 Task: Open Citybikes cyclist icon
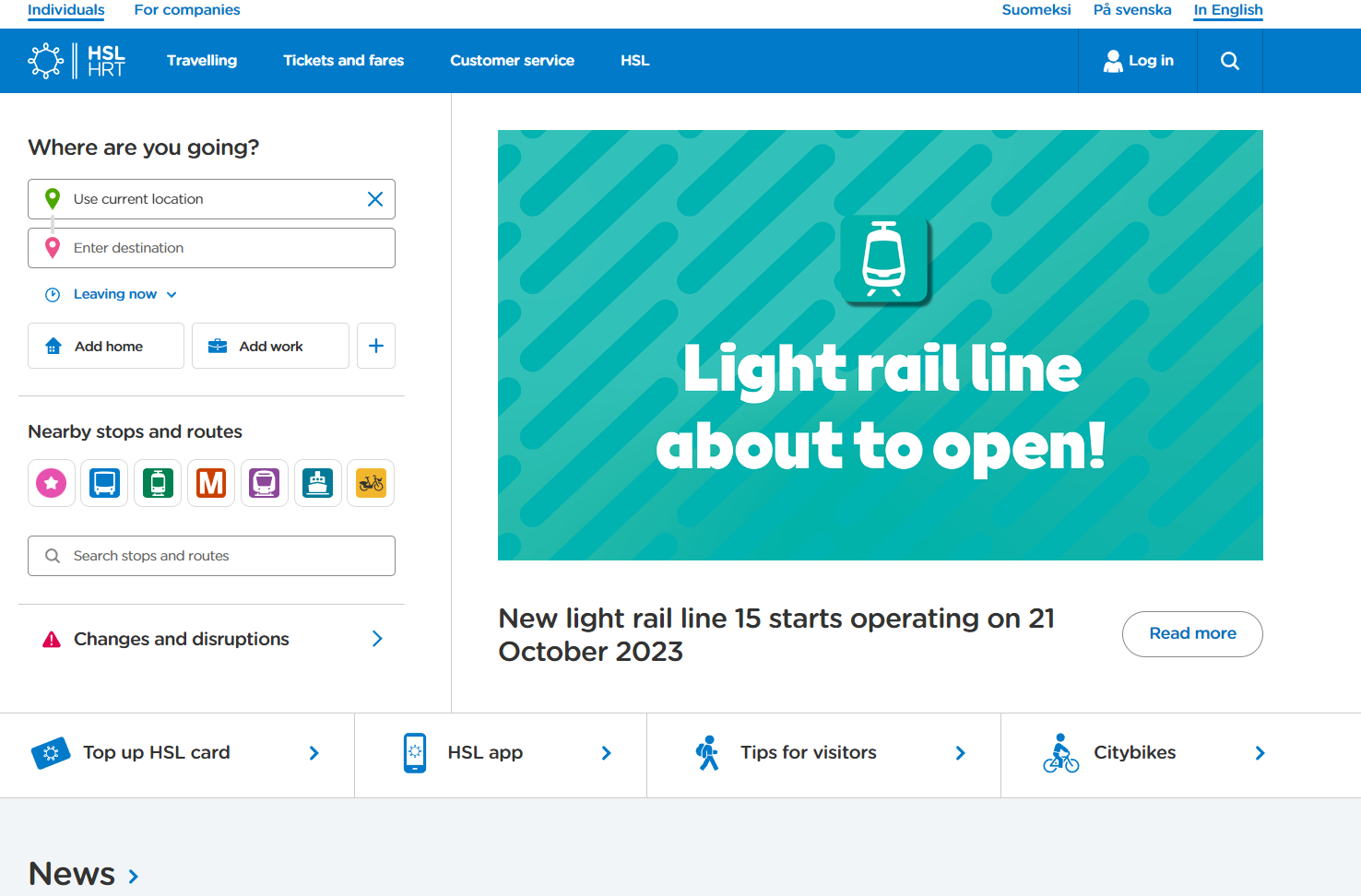tap(1060, 753)
